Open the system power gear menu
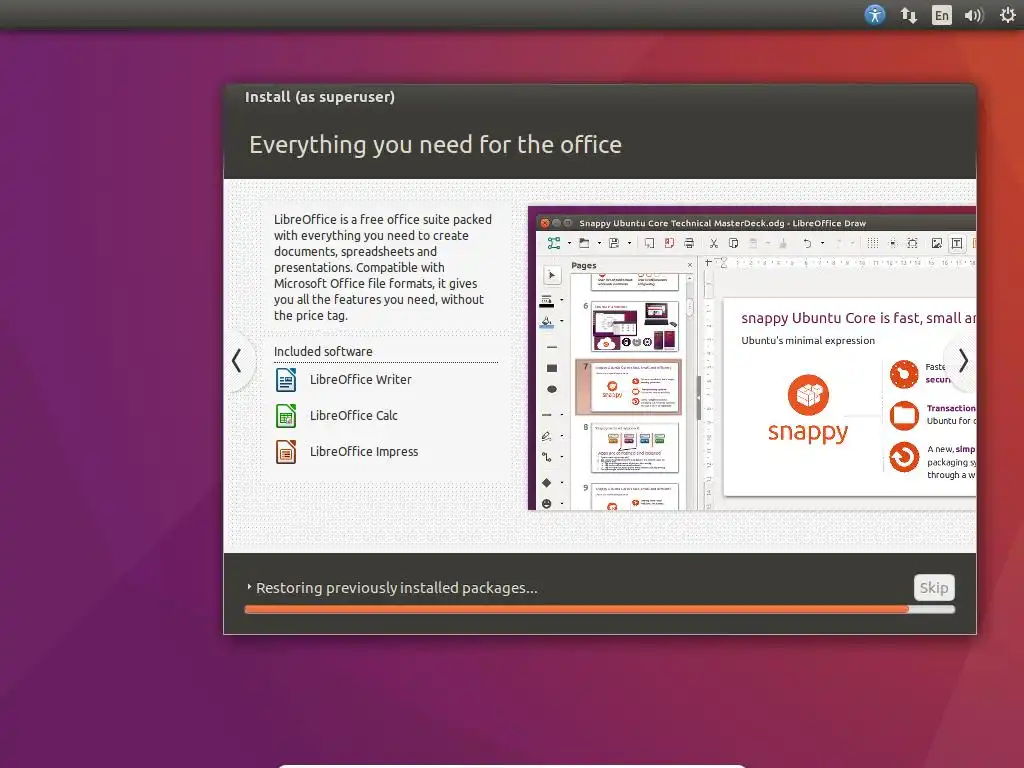 1007,14
